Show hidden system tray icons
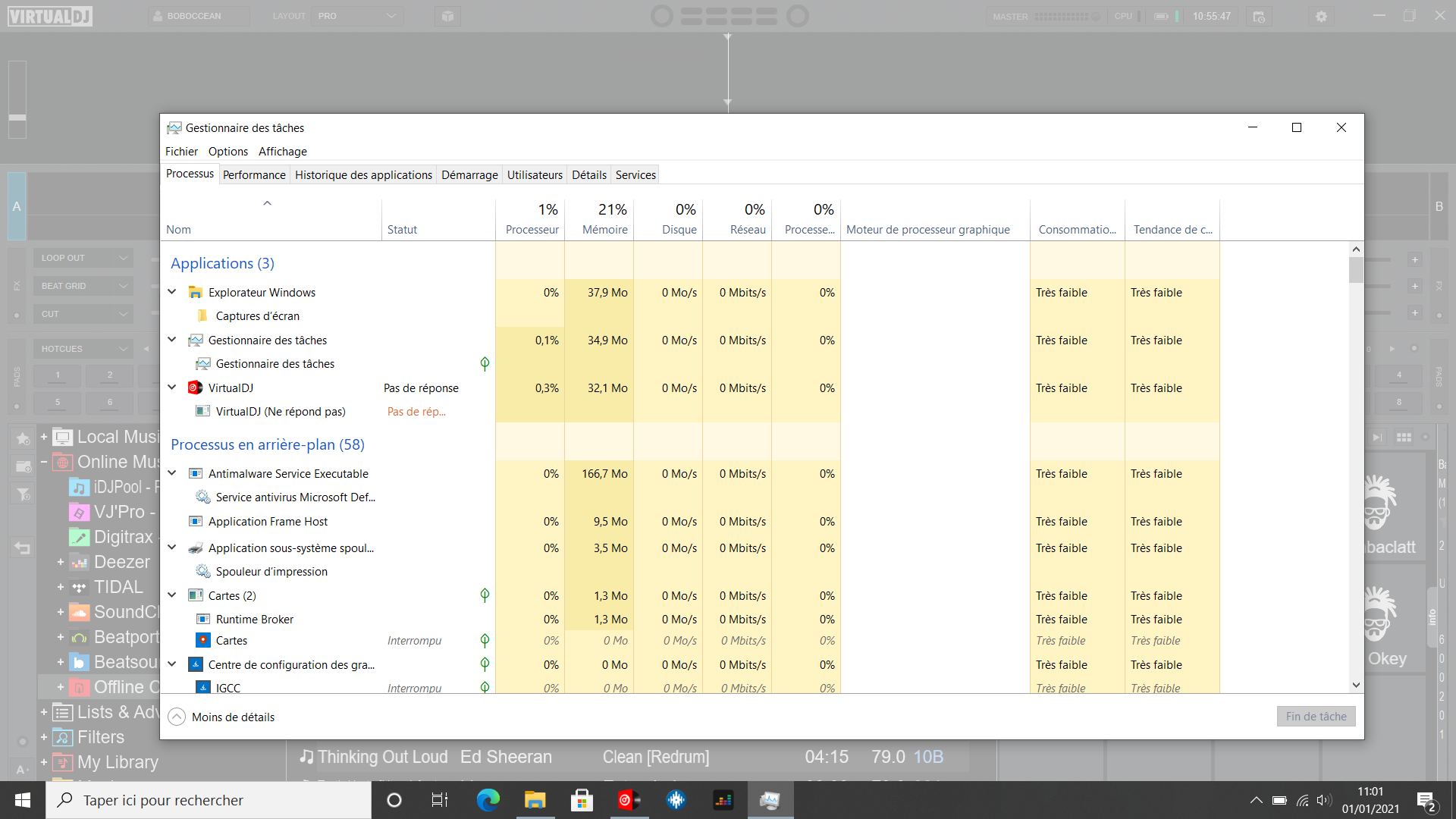Viewport: 1456px width, 819px height. click(x=1256, y=800)
